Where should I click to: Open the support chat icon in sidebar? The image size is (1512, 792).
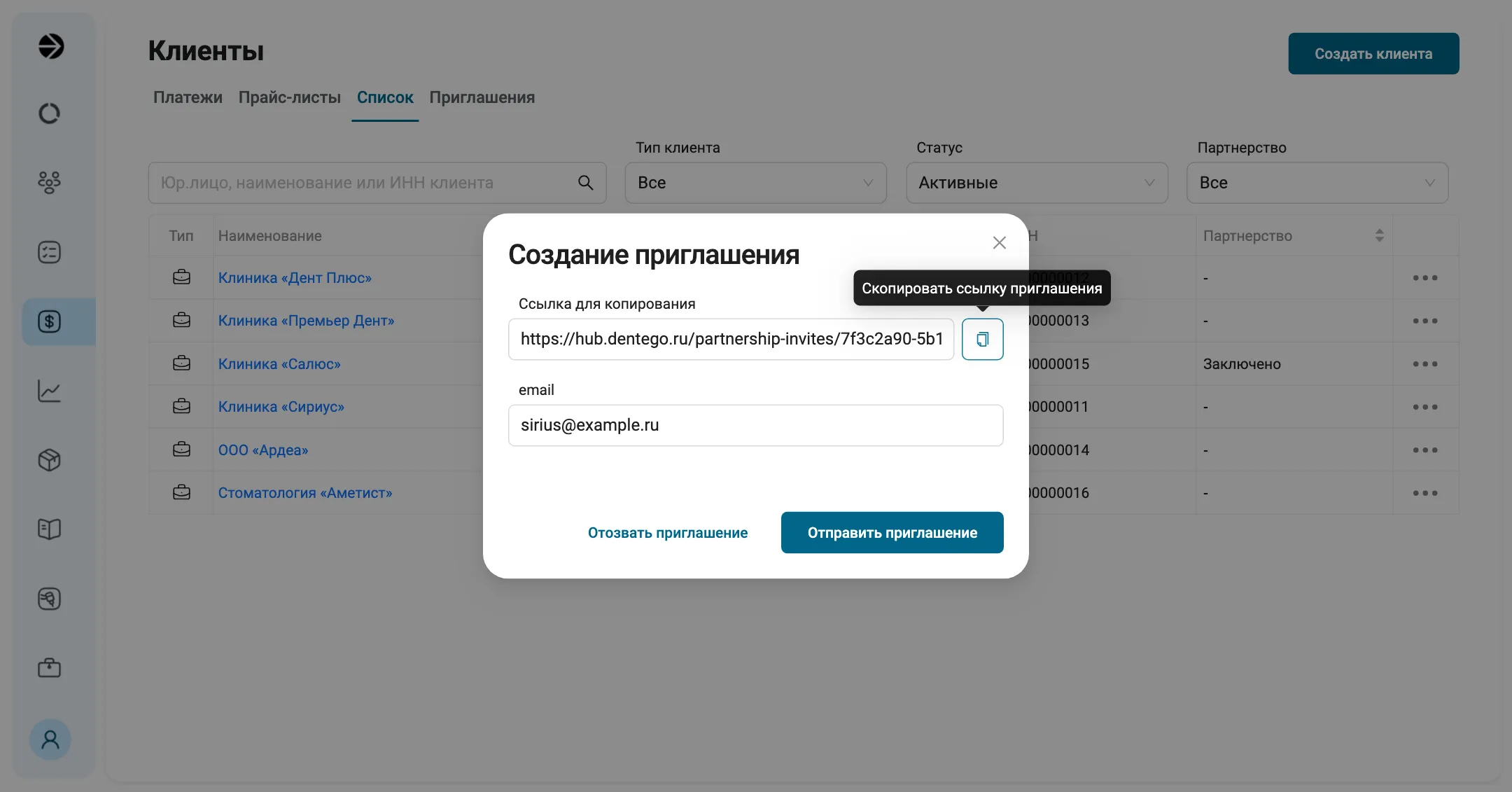pos(49,599)
